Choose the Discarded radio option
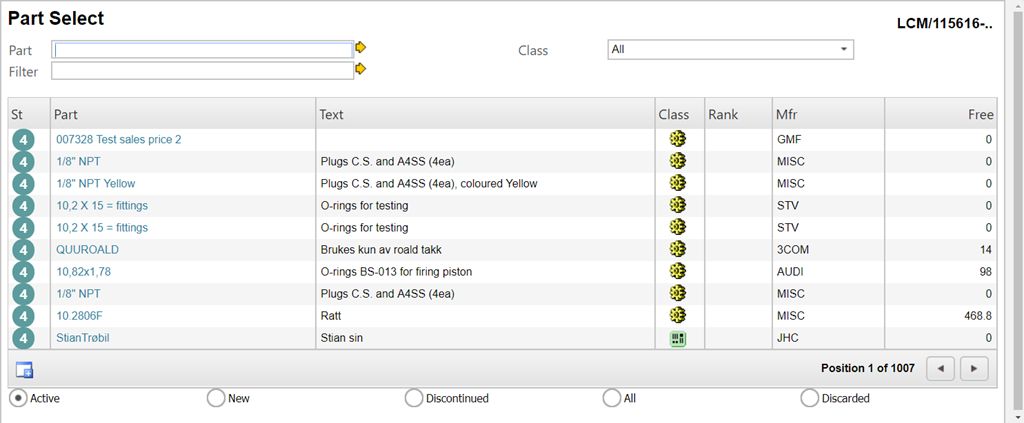 click(810, 398)
